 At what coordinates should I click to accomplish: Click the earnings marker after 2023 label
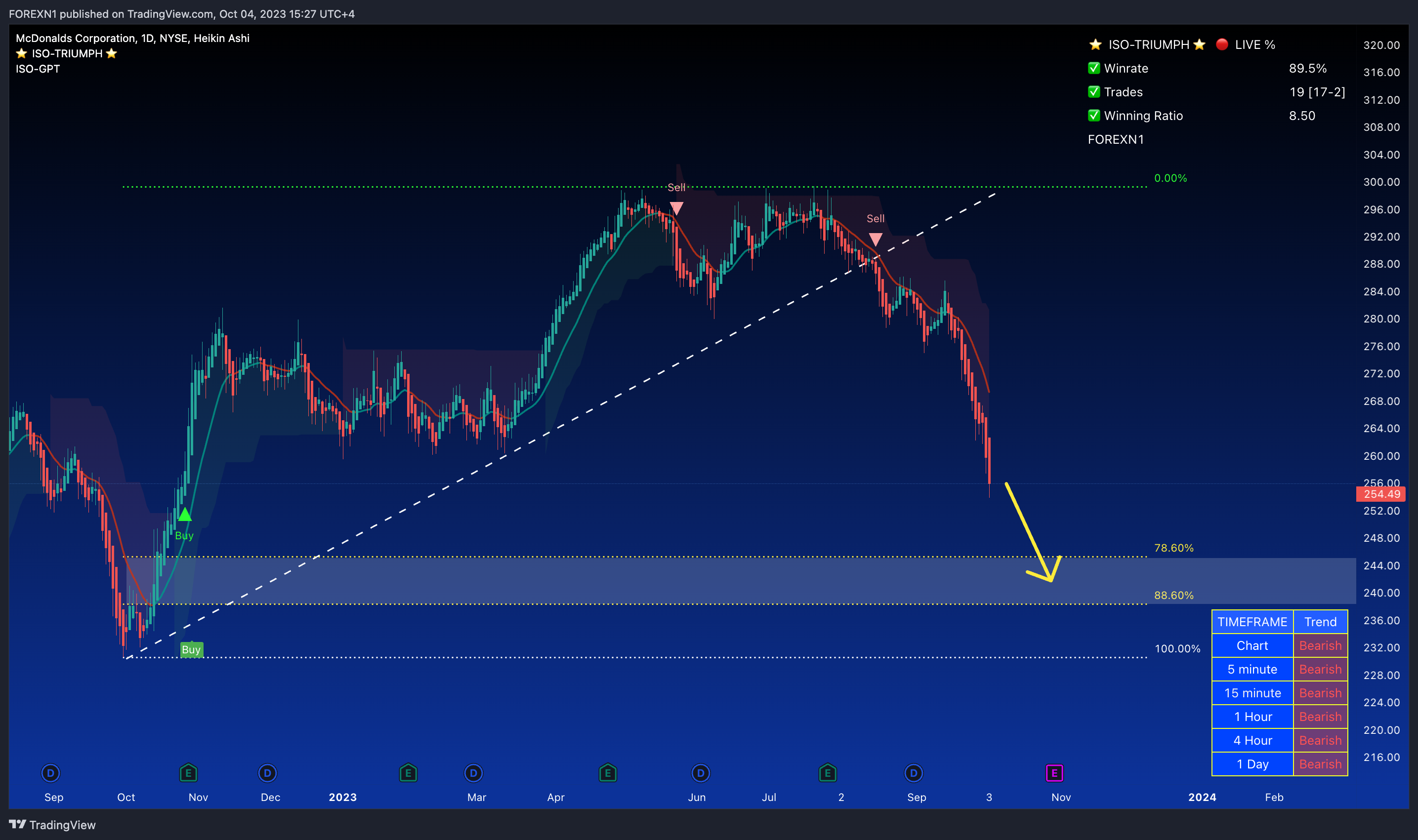408,773
